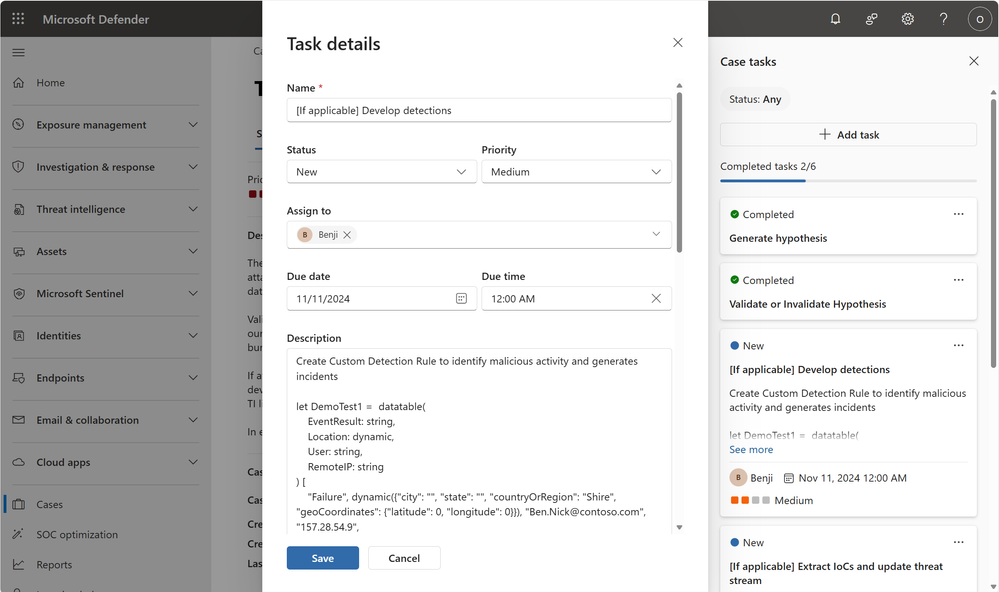Screen dimensions: 999x592
Task: Click the Completed tasks progress bar
Action: 848,181
